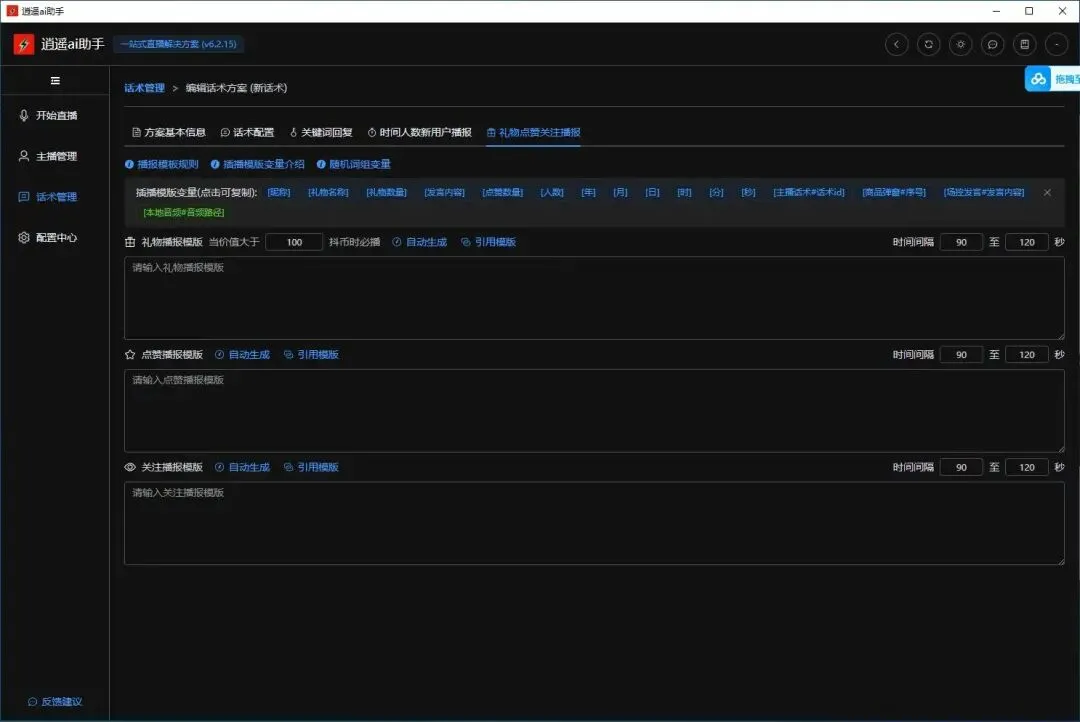Click the gift box icon beside 礼物播报模版
The width and height of the screenshot is (1080, 722).
point(129,242)
